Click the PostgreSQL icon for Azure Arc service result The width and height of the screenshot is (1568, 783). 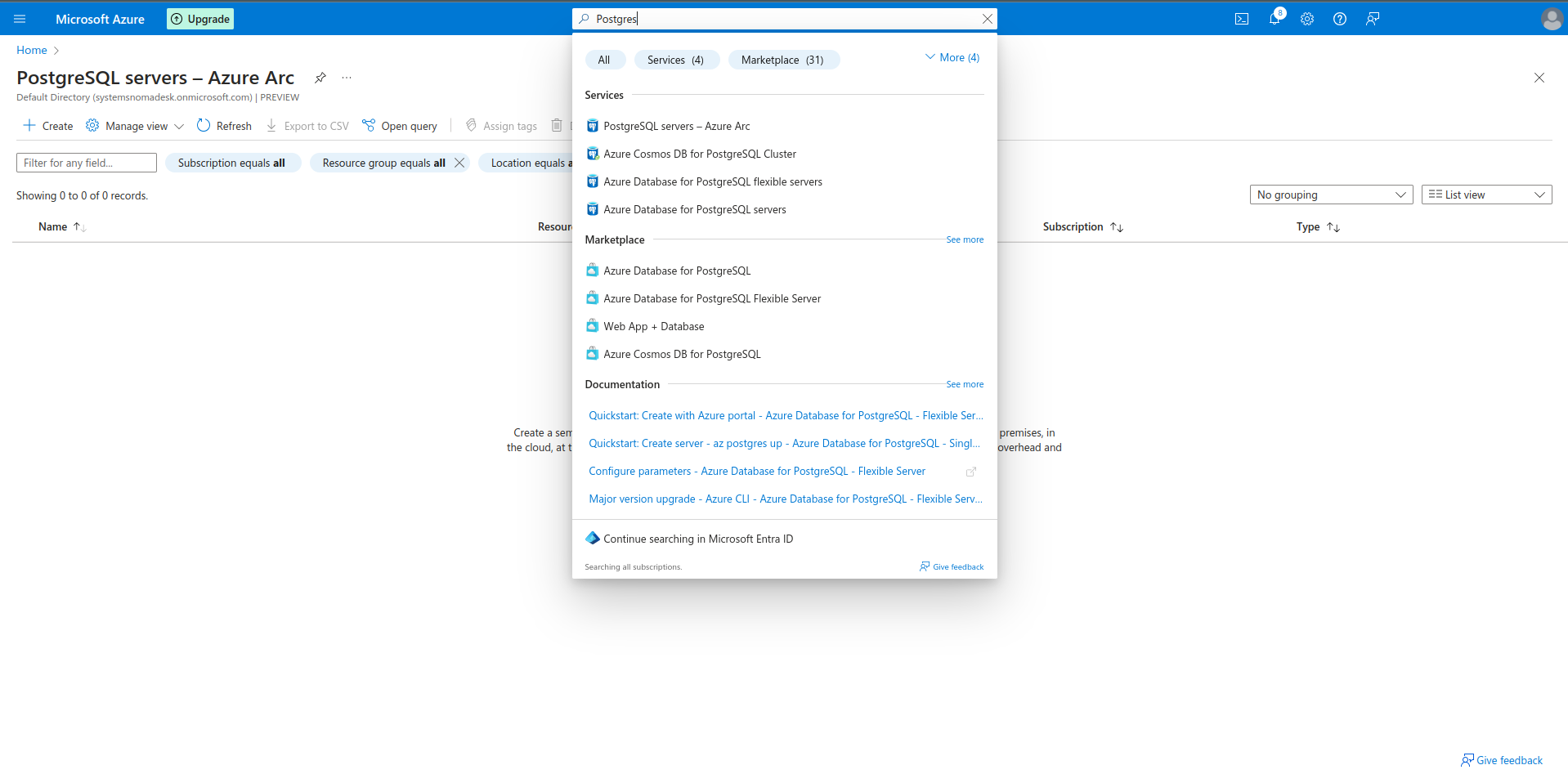pos(593,126)
